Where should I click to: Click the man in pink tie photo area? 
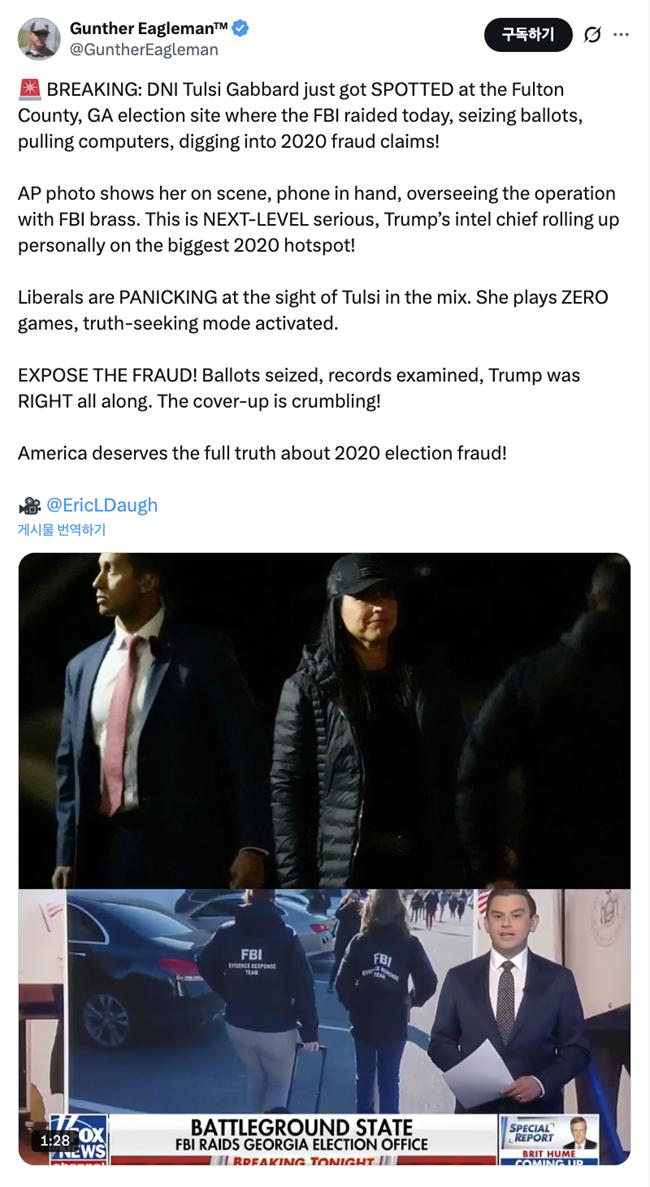click(151, 719)
